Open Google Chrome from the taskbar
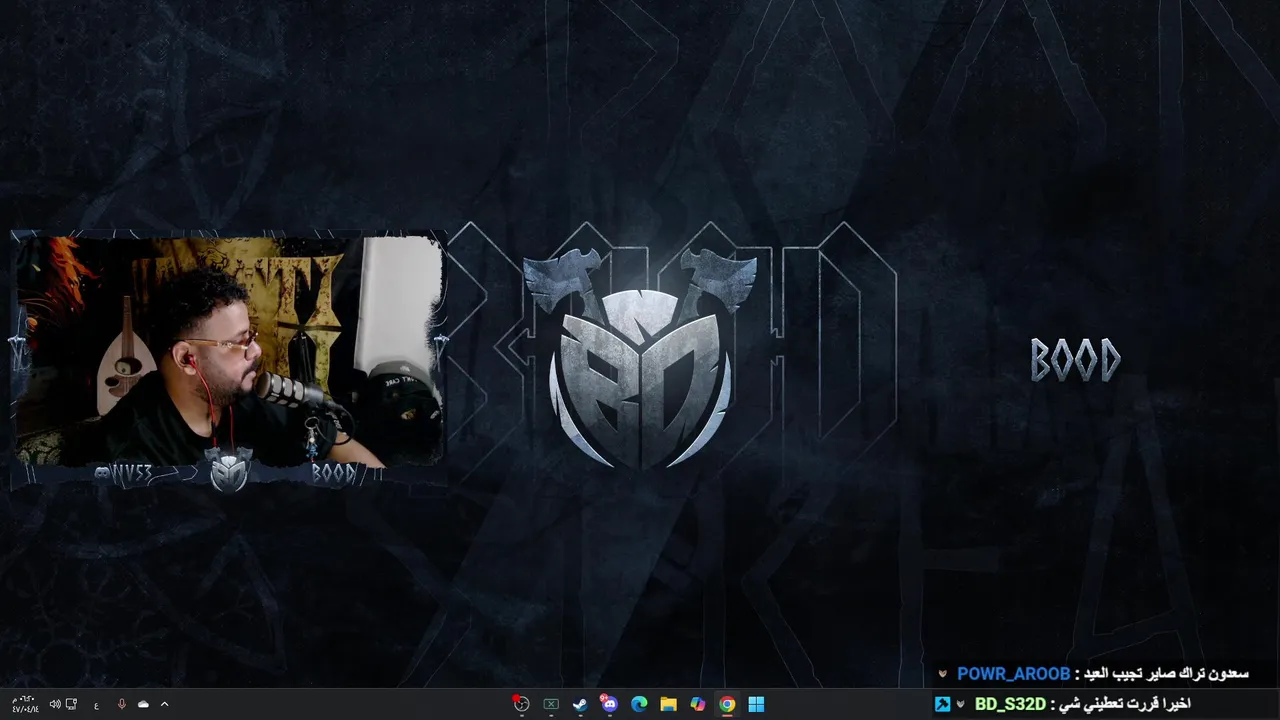This screenshot has width=1280, height=720. tap(727, 704)
